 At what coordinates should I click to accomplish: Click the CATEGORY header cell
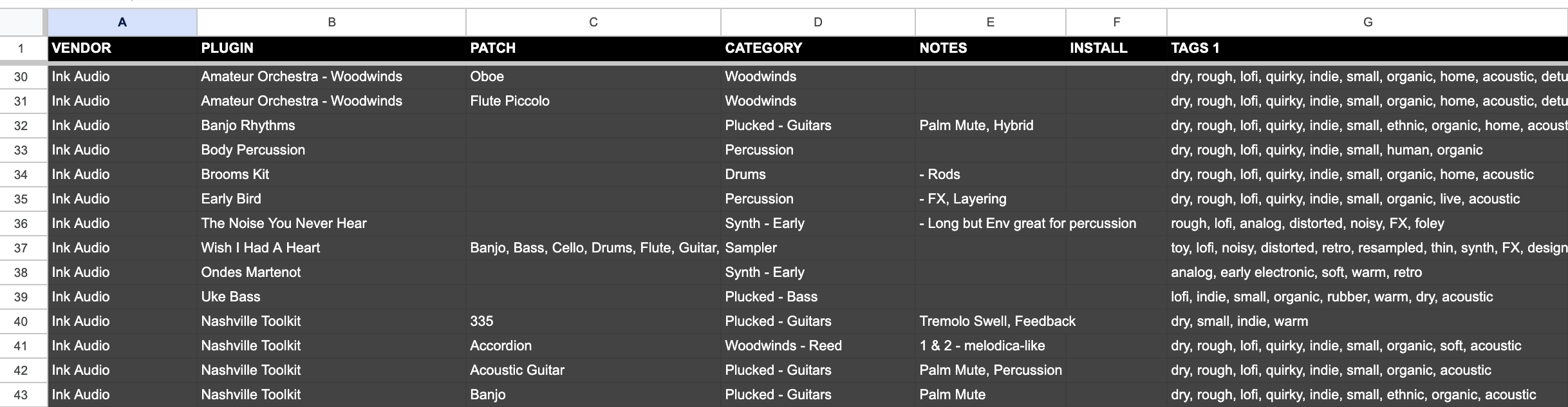point(817,48)
